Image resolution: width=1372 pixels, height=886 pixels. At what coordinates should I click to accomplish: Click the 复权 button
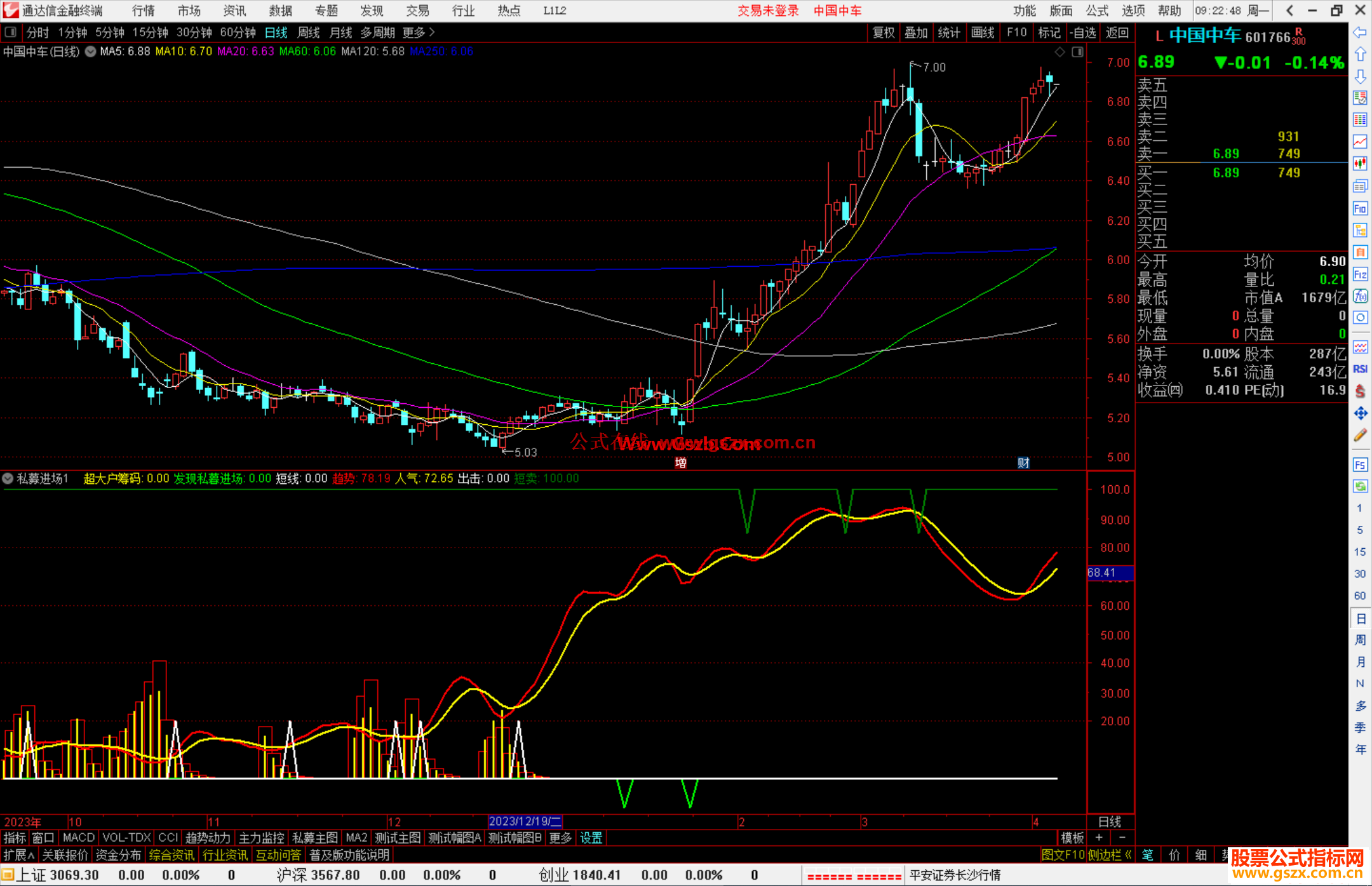tap(884, 32)
